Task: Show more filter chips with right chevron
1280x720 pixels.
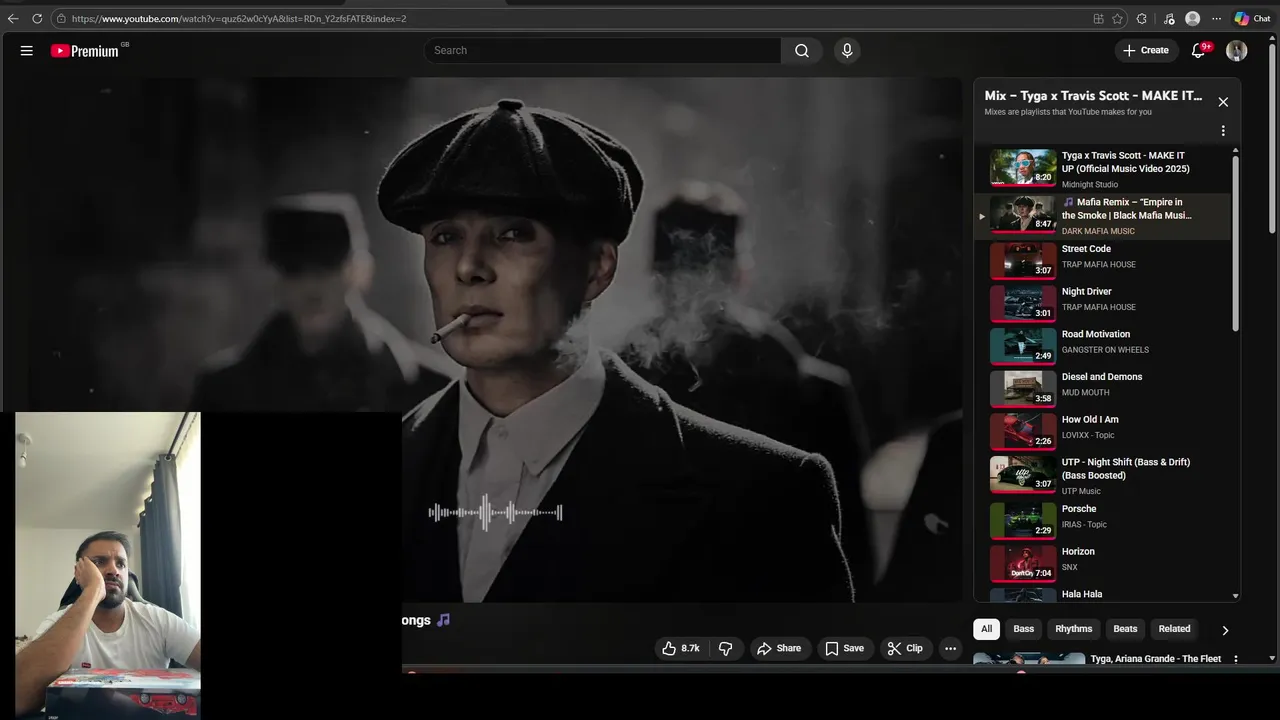Action: [x=1225, y=630]
